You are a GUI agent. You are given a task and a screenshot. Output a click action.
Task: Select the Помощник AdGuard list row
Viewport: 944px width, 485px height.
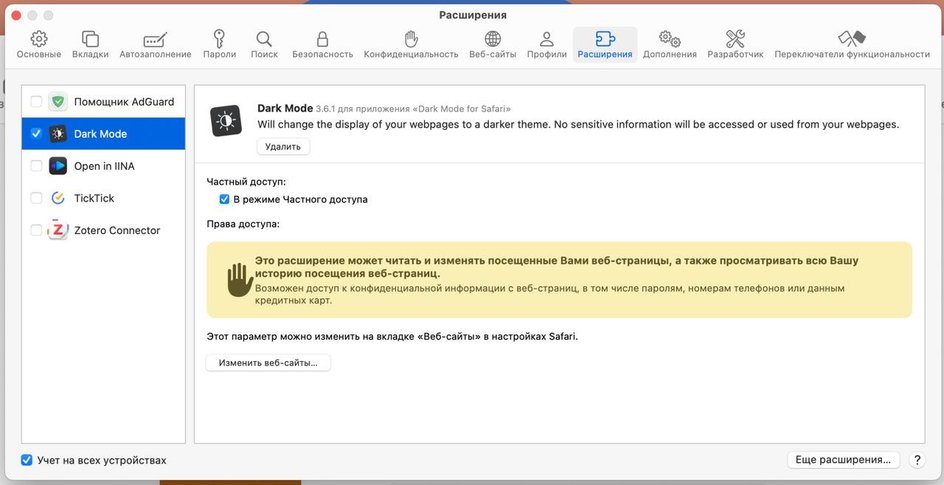pyautogui.click(x=104, y=102)
